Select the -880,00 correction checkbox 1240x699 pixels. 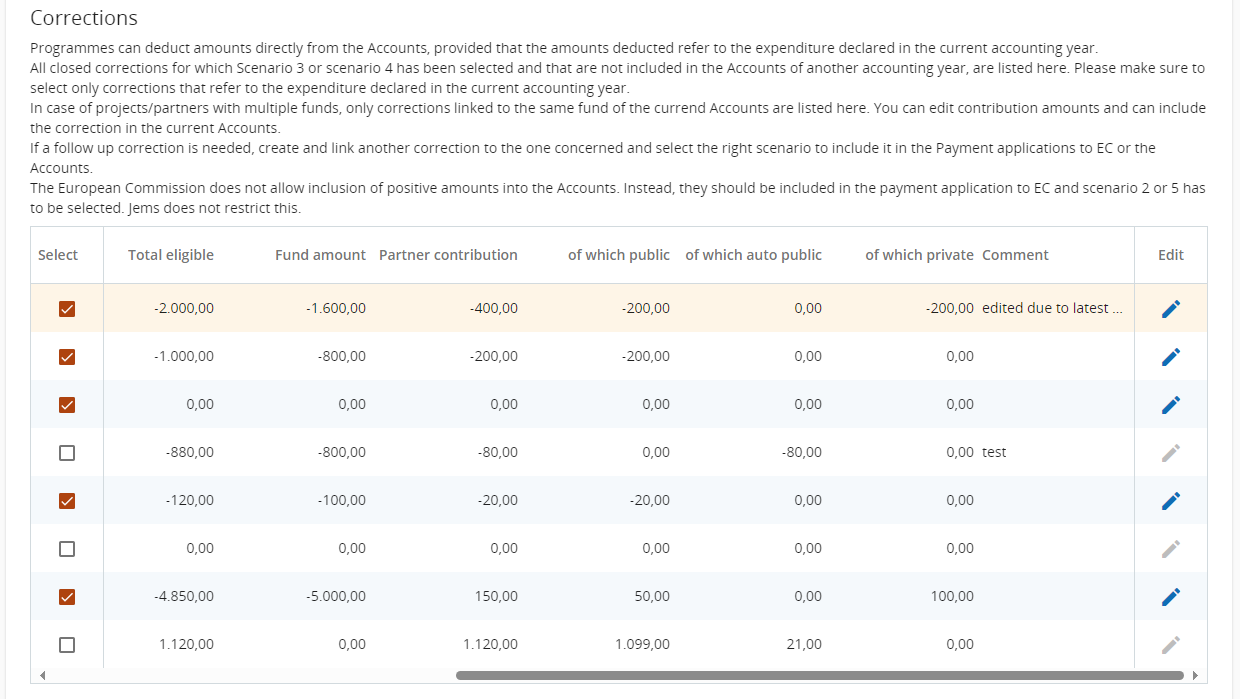coord(67,453)
